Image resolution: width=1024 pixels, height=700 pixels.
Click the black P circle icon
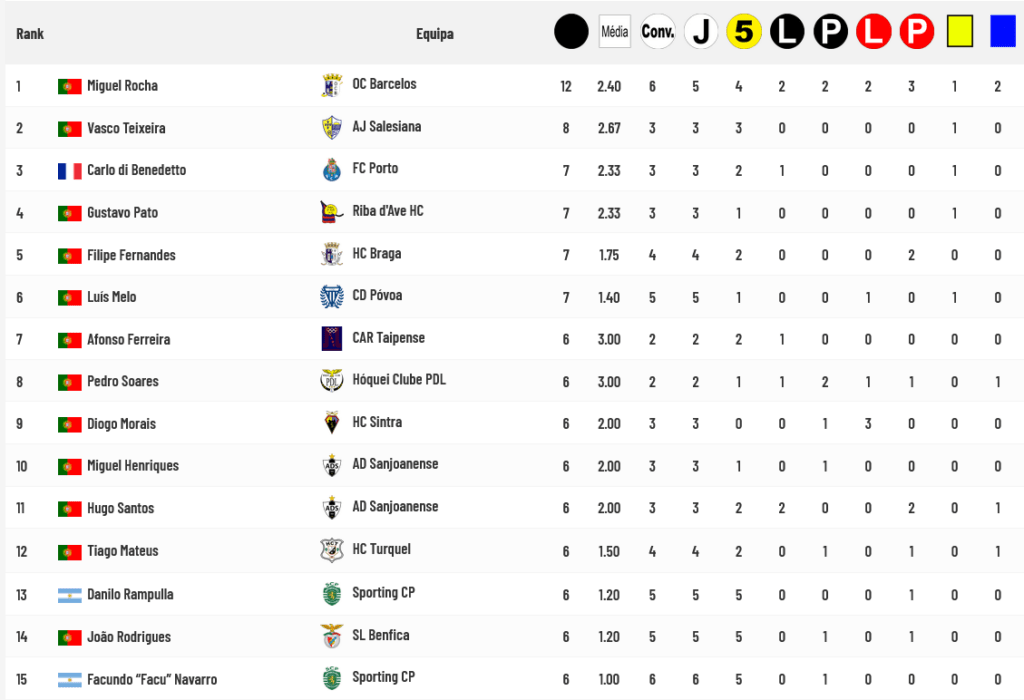pos(830,33)
